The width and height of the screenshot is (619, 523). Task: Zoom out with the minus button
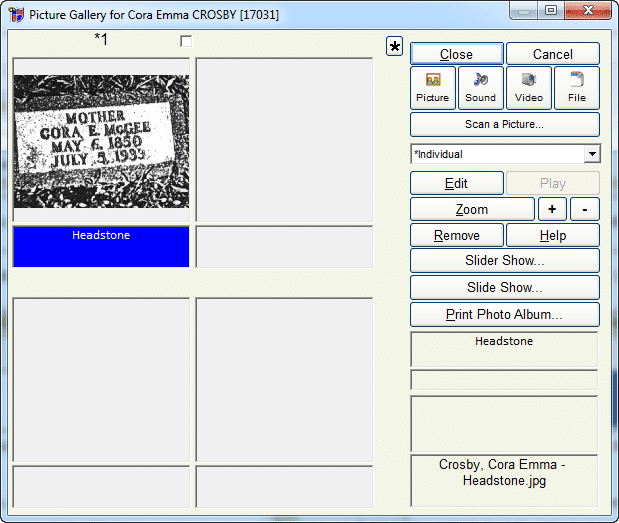click(585, 209)
